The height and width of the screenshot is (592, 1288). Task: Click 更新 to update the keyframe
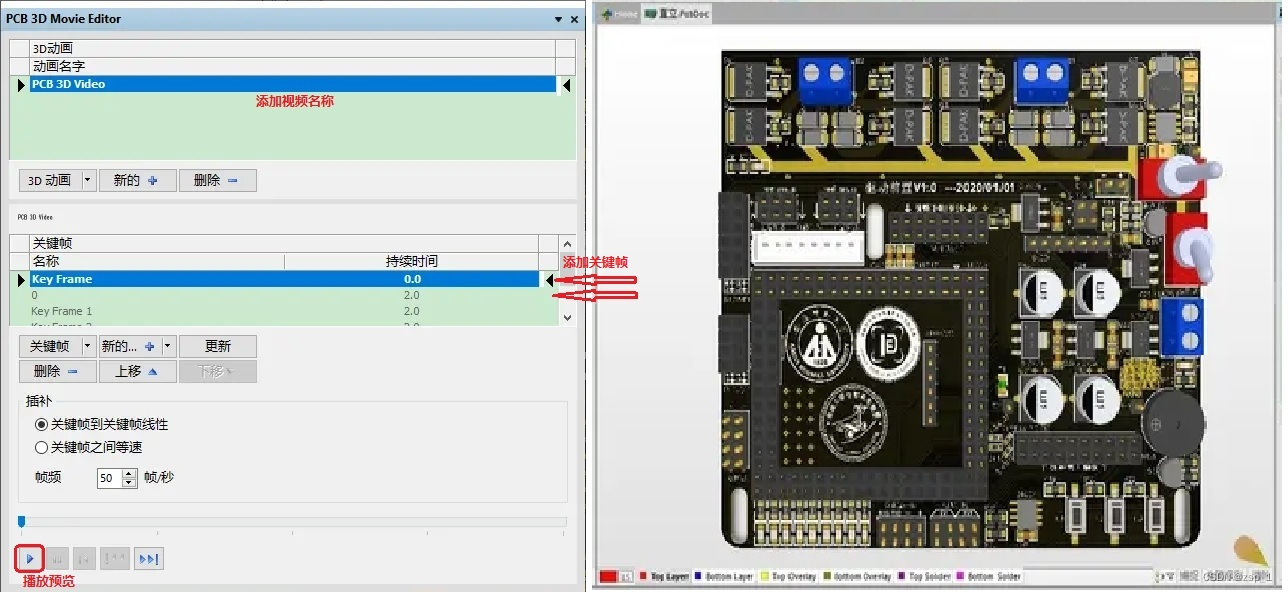coord(217,346)
